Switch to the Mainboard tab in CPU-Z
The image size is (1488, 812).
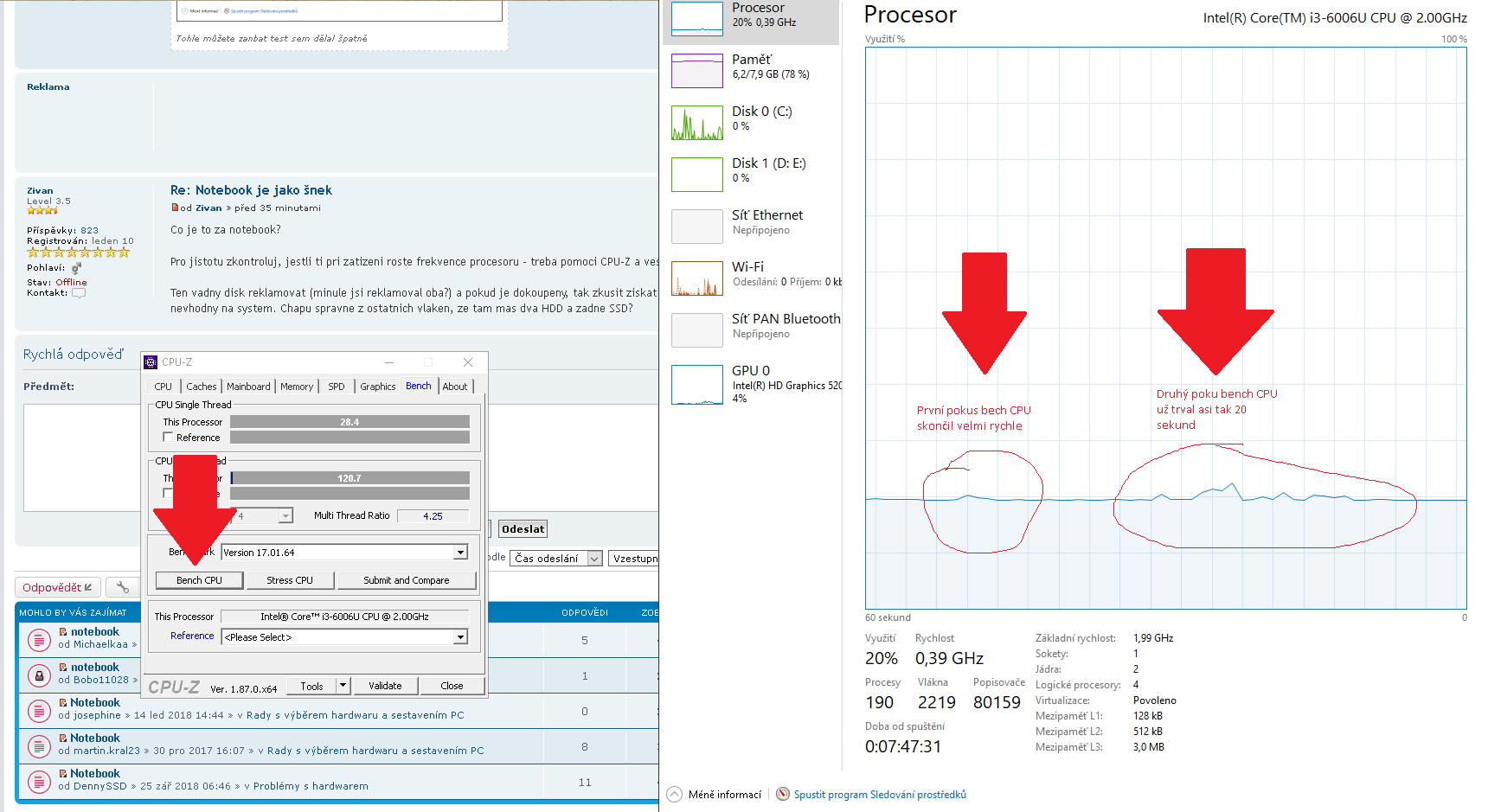pos(248,387)
